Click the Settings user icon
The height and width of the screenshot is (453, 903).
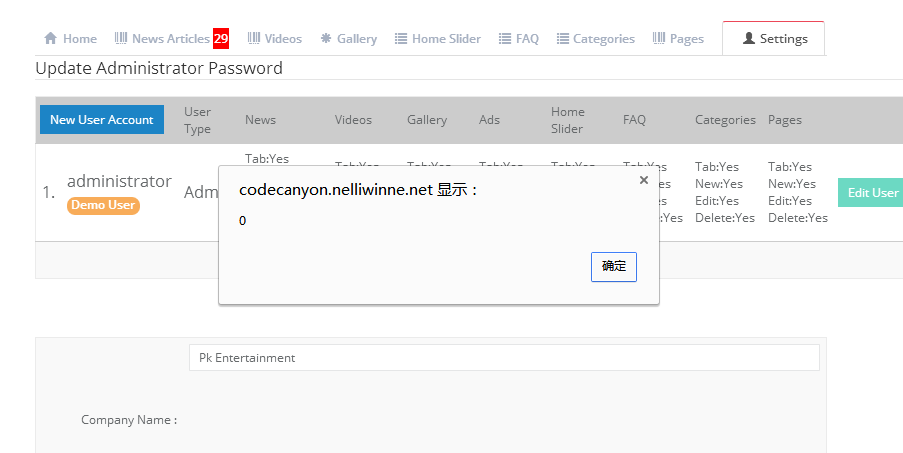pyautogui.click(x=749, y=39)
